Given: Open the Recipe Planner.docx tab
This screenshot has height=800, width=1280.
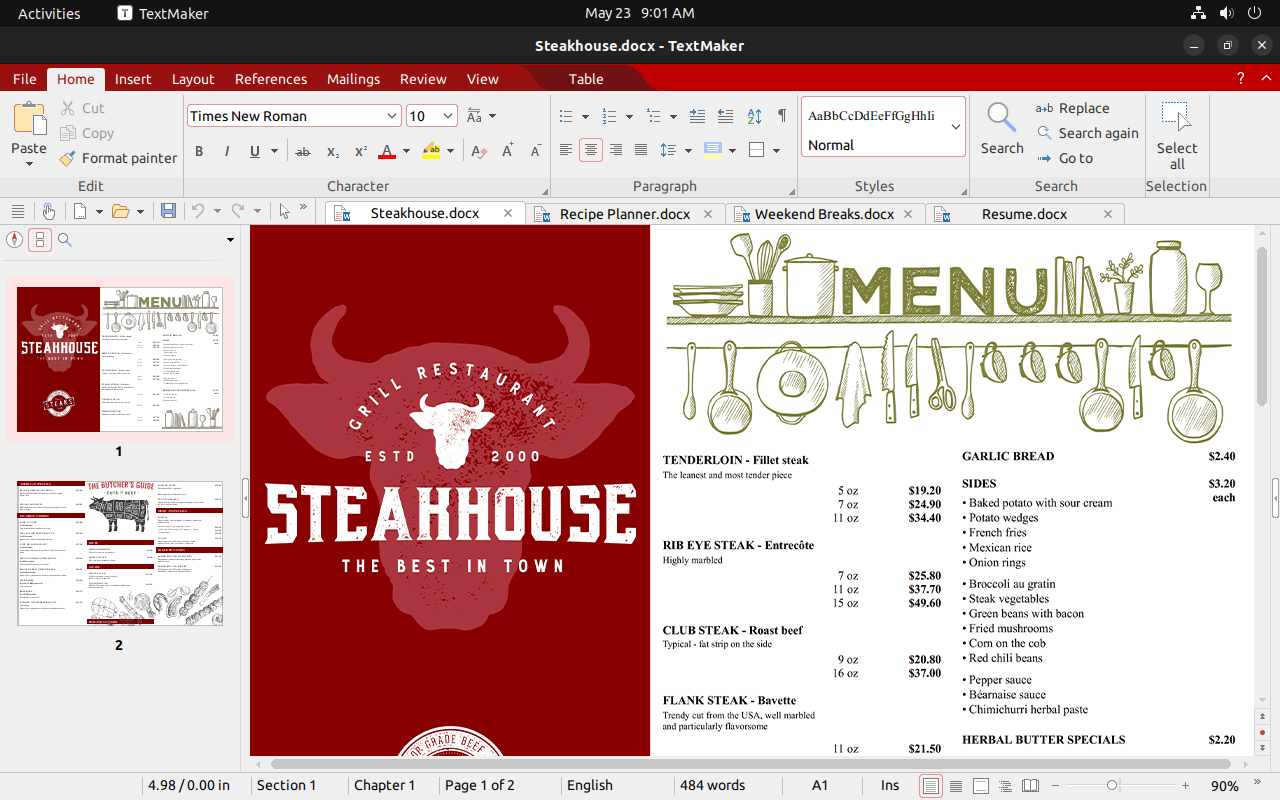Looking at the screenshot, I should (x=625, y=213).
